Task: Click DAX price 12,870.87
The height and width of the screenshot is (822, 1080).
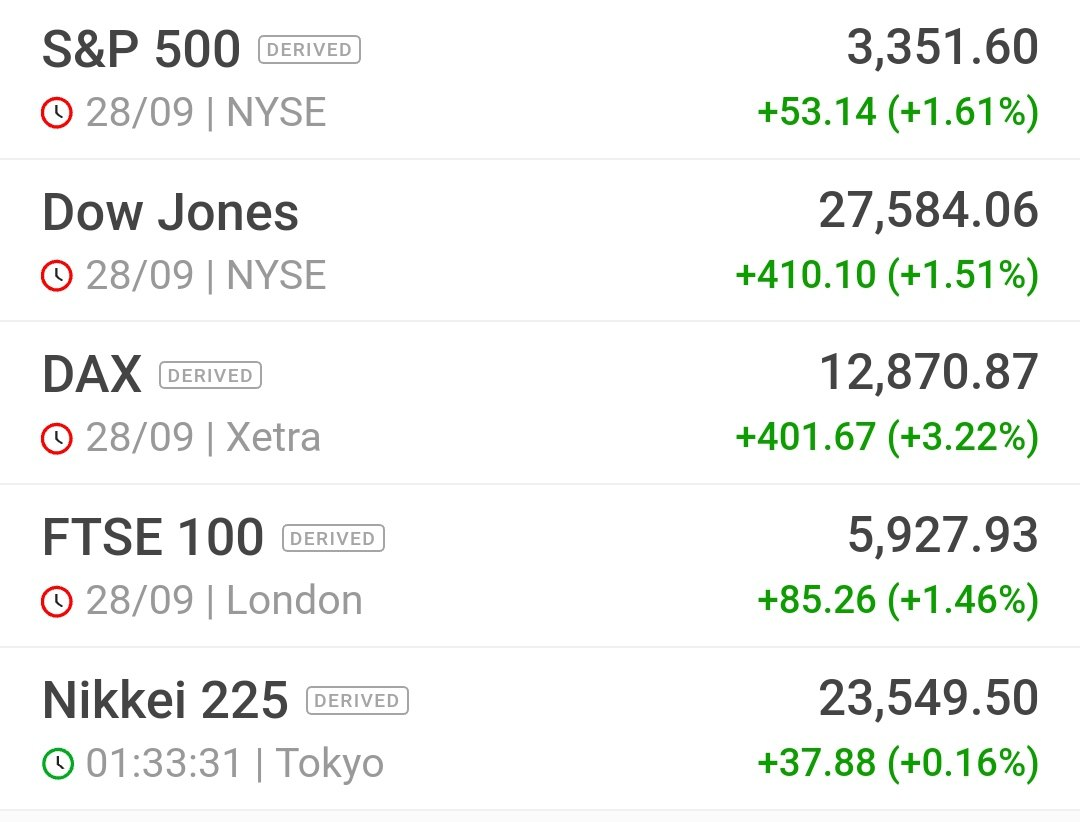Action: coord(928,373)
